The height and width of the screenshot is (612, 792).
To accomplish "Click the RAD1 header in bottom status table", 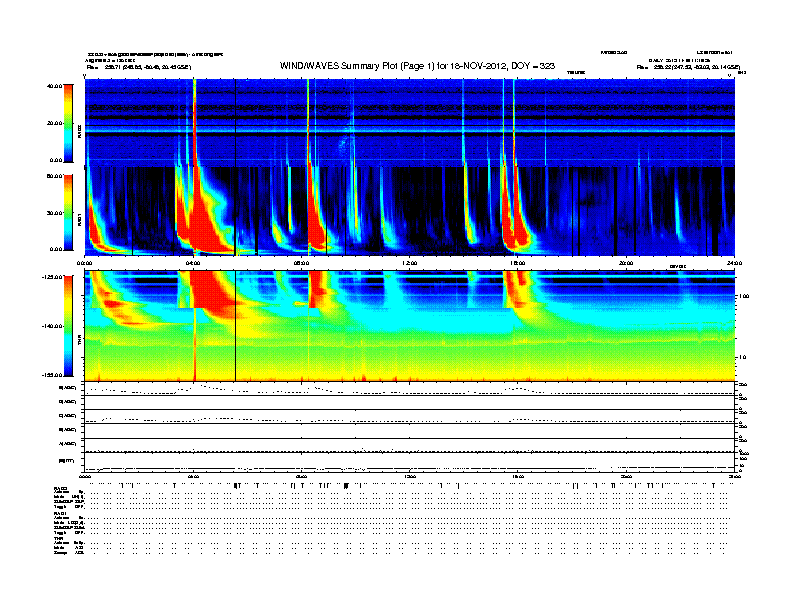I will click(60, 514).
